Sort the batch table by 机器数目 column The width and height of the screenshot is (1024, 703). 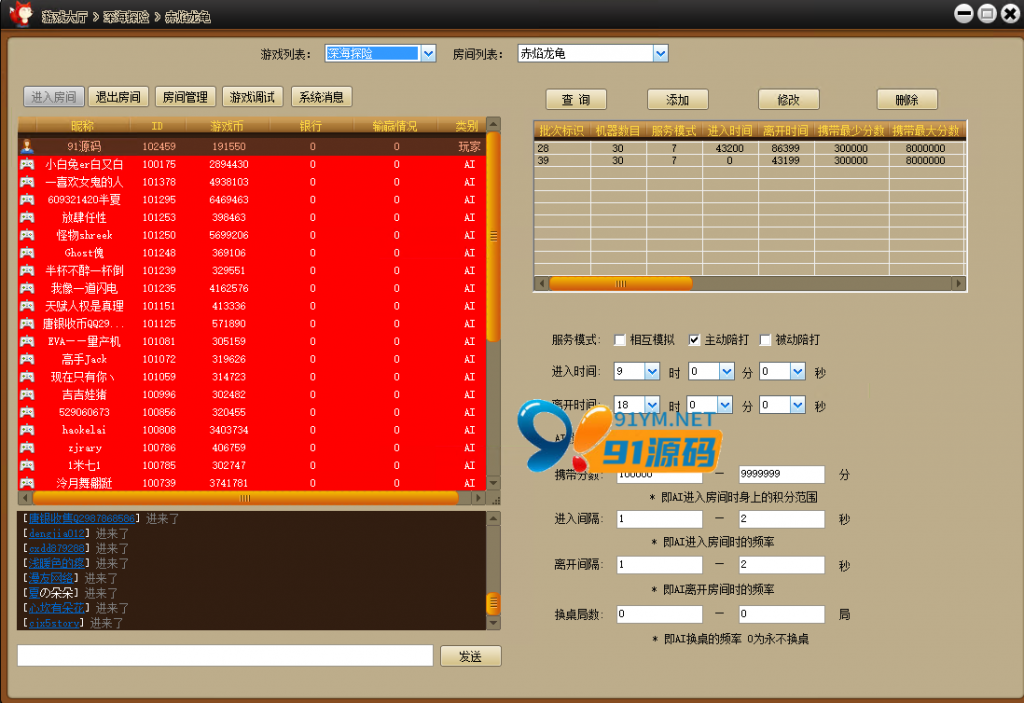(618, 131)
